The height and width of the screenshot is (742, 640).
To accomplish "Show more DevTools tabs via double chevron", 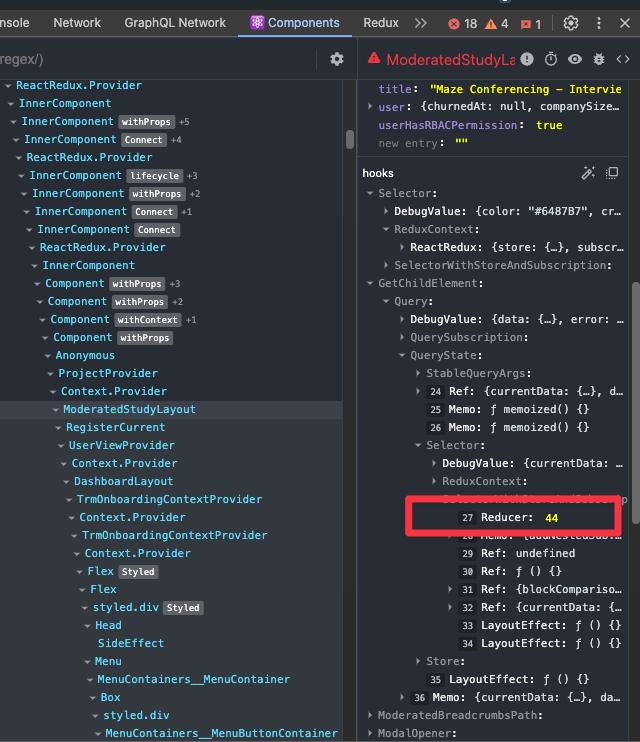I will (x=420, y=23).
